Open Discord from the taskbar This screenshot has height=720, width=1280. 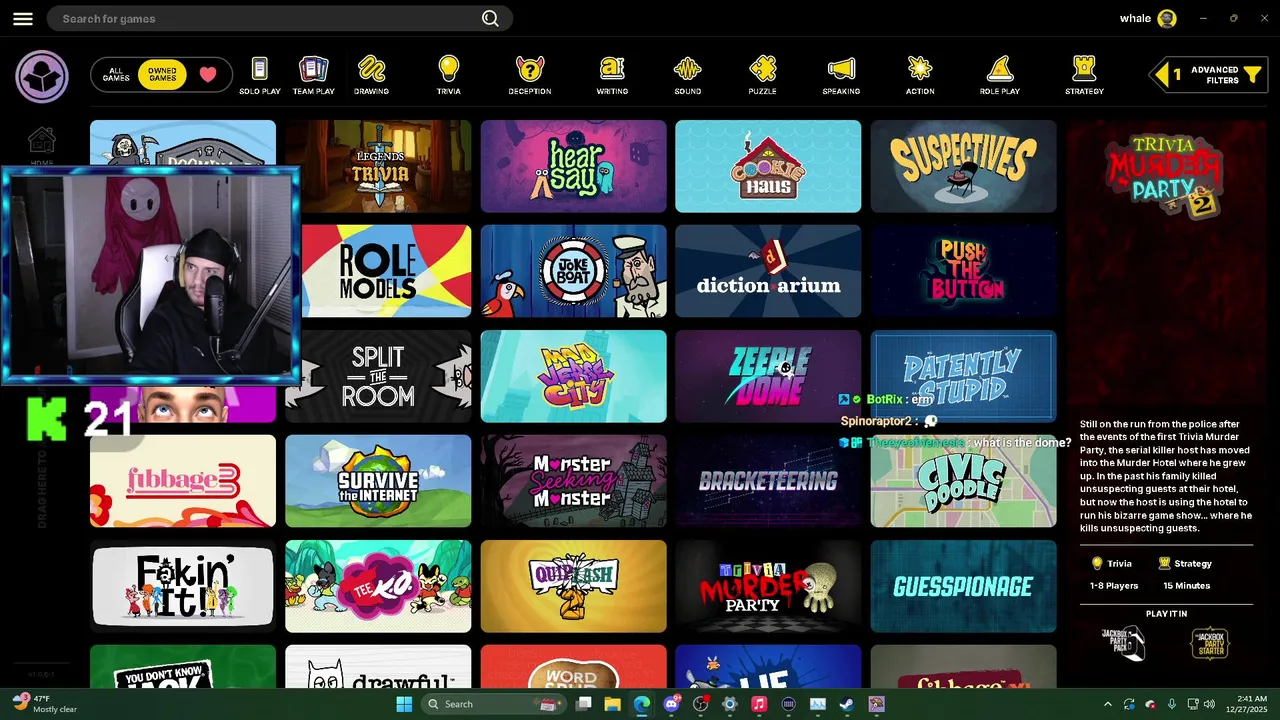click(x=671, y=704)
